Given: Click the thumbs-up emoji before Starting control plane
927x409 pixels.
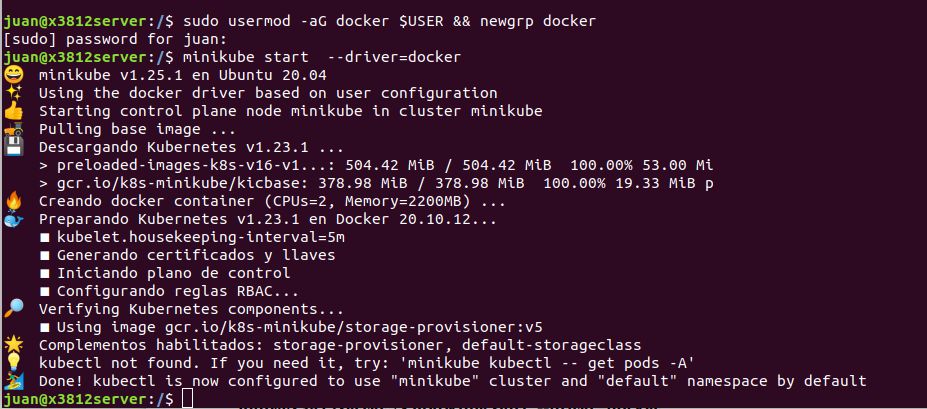Looking at the screenshot, I should click(14, 111).
